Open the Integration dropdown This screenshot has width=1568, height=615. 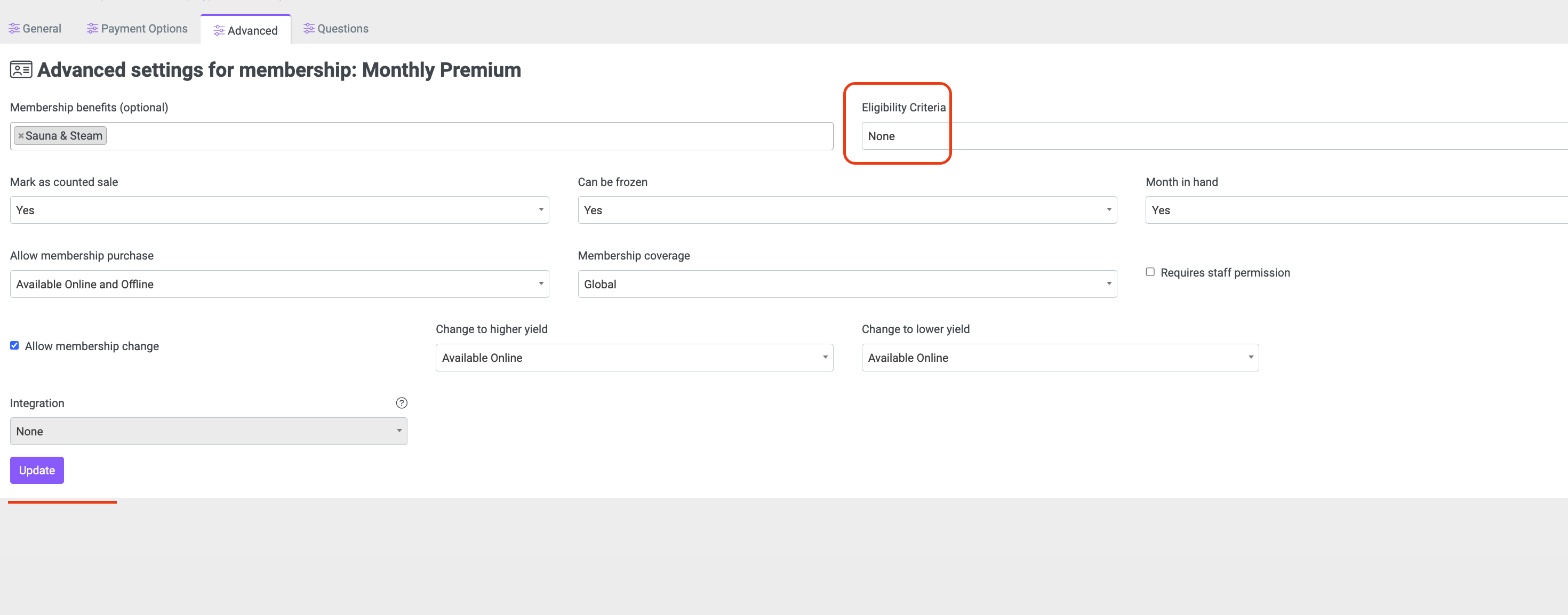pyautogui.click(x=208, y=431)
